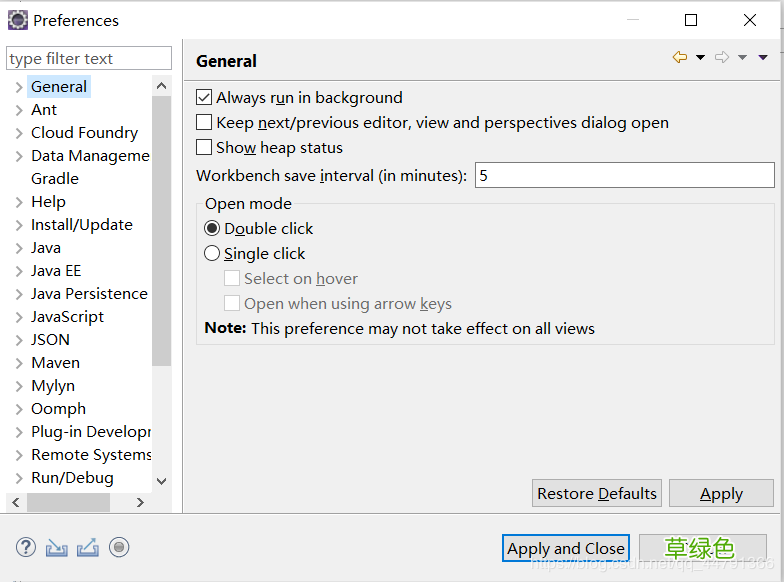Expand the Maven preferences node
784x582 pixels.
(19, 363)
